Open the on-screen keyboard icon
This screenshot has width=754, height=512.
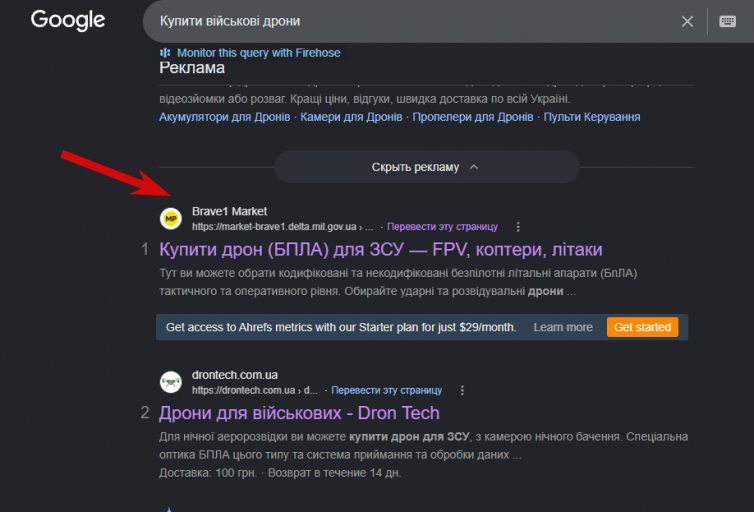click(x=727, y=21)
